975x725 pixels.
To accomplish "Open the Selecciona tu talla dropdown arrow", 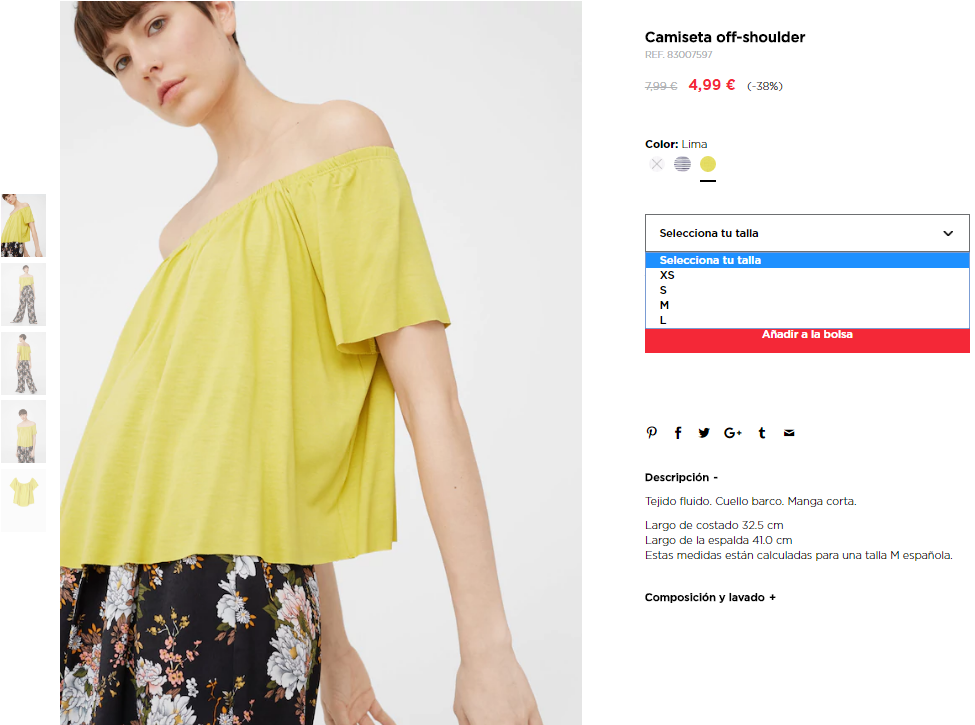I will 948,233.
